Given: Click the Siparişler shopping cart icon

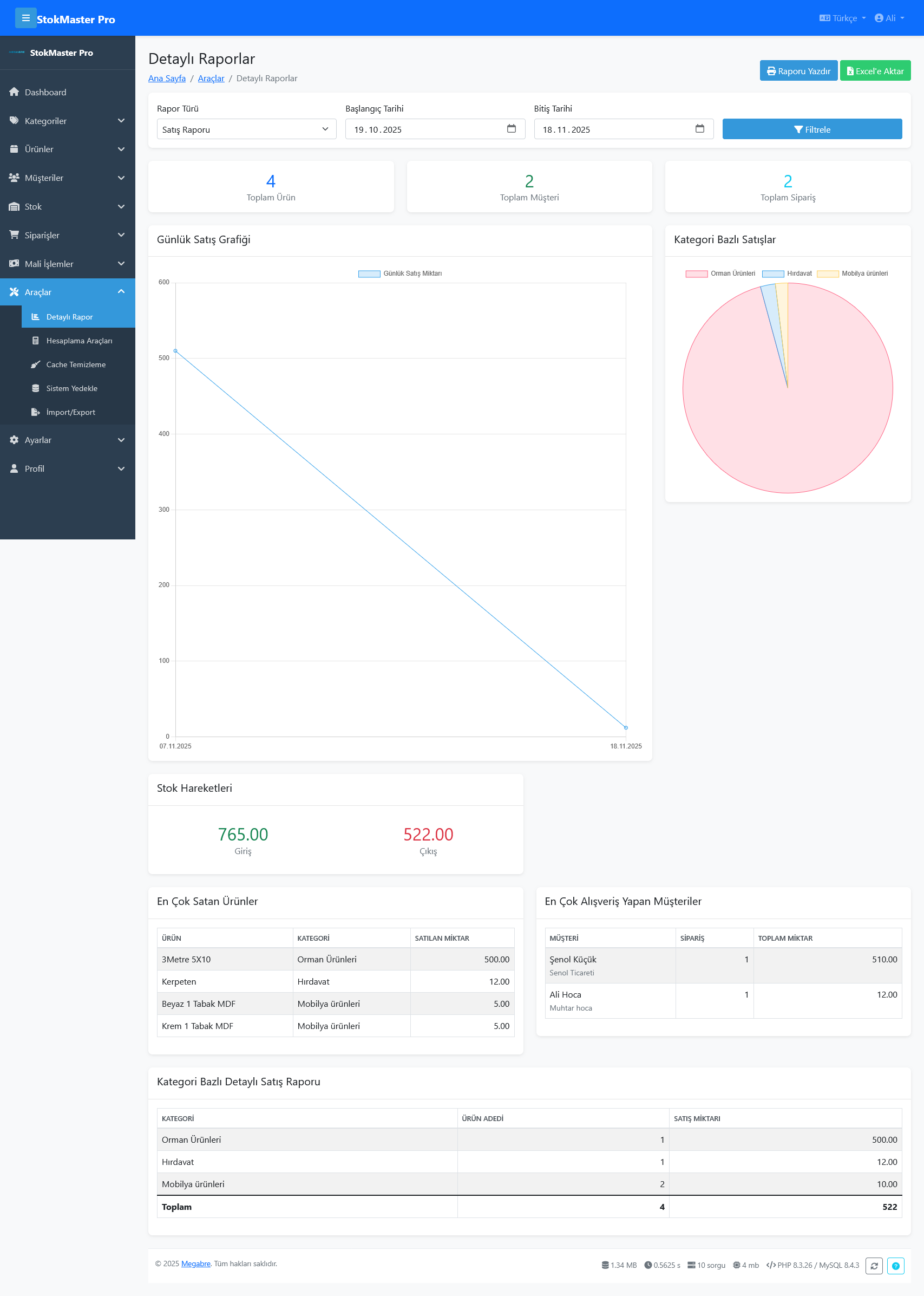Looking at the screenshot, I should 14,235.
